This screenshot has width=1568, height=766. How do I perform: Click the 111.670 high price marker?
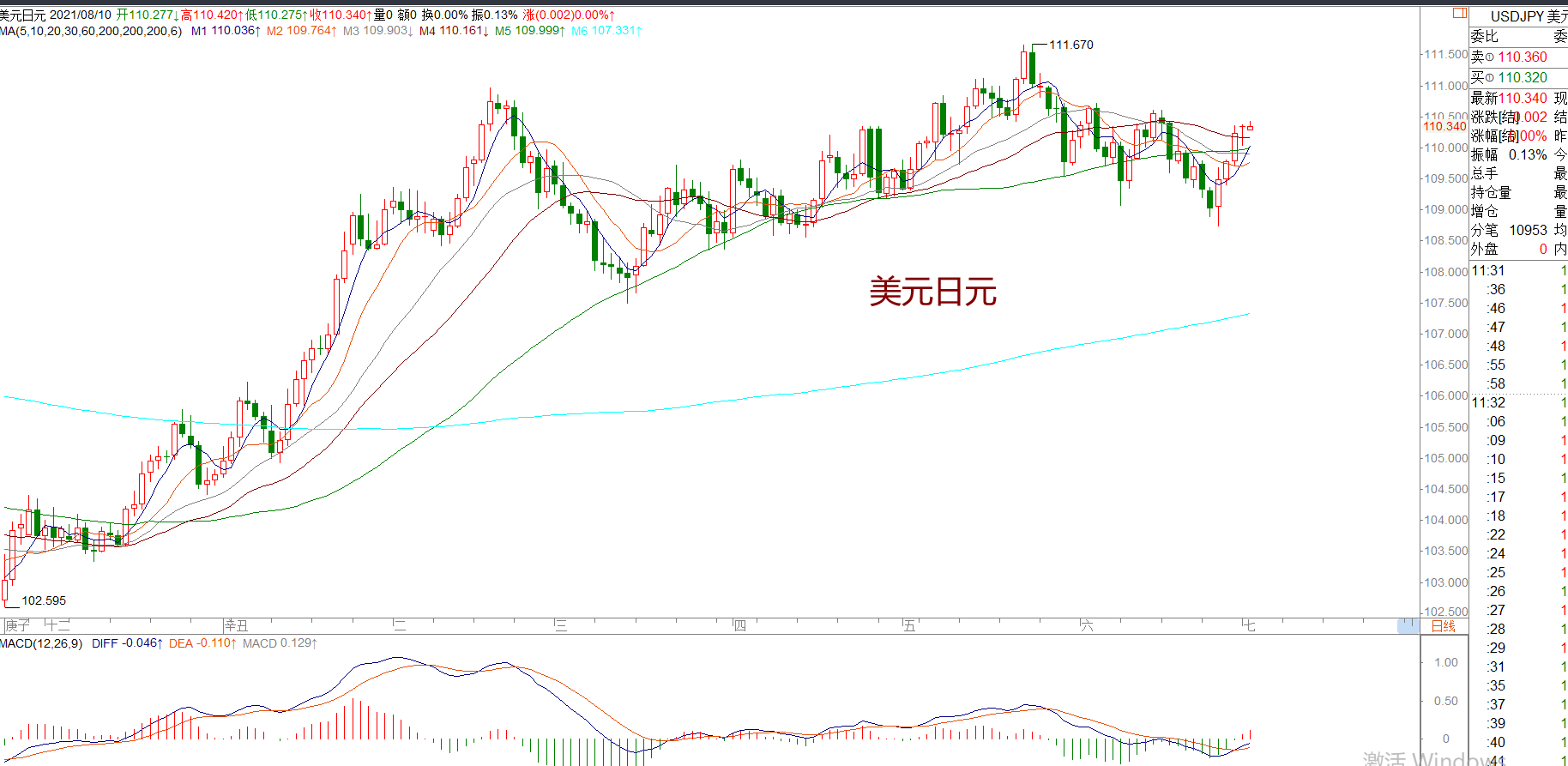tap(1071, 45)
